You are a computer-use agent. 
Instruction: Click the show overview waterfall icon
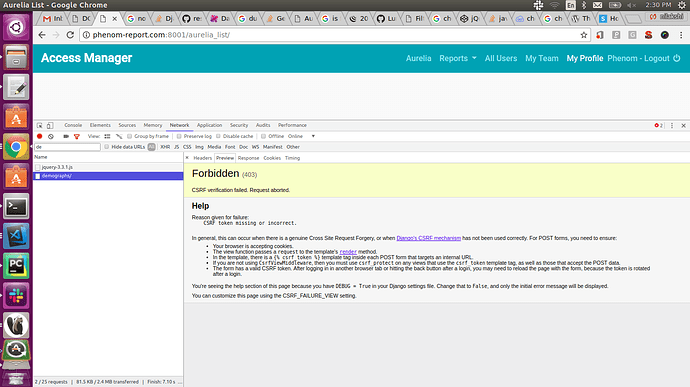coord(119,136)
